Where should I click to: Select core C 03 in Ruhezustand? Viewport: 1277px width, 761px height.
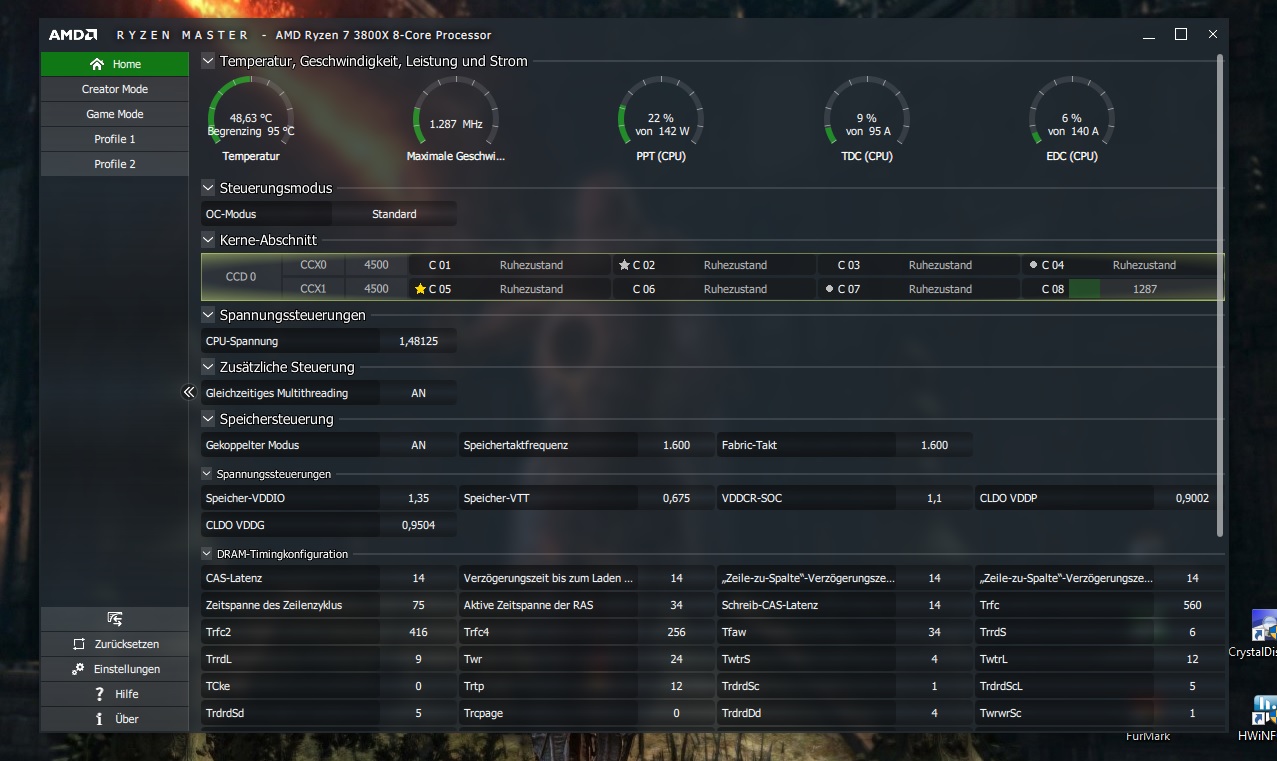click(x=917, y=265)
